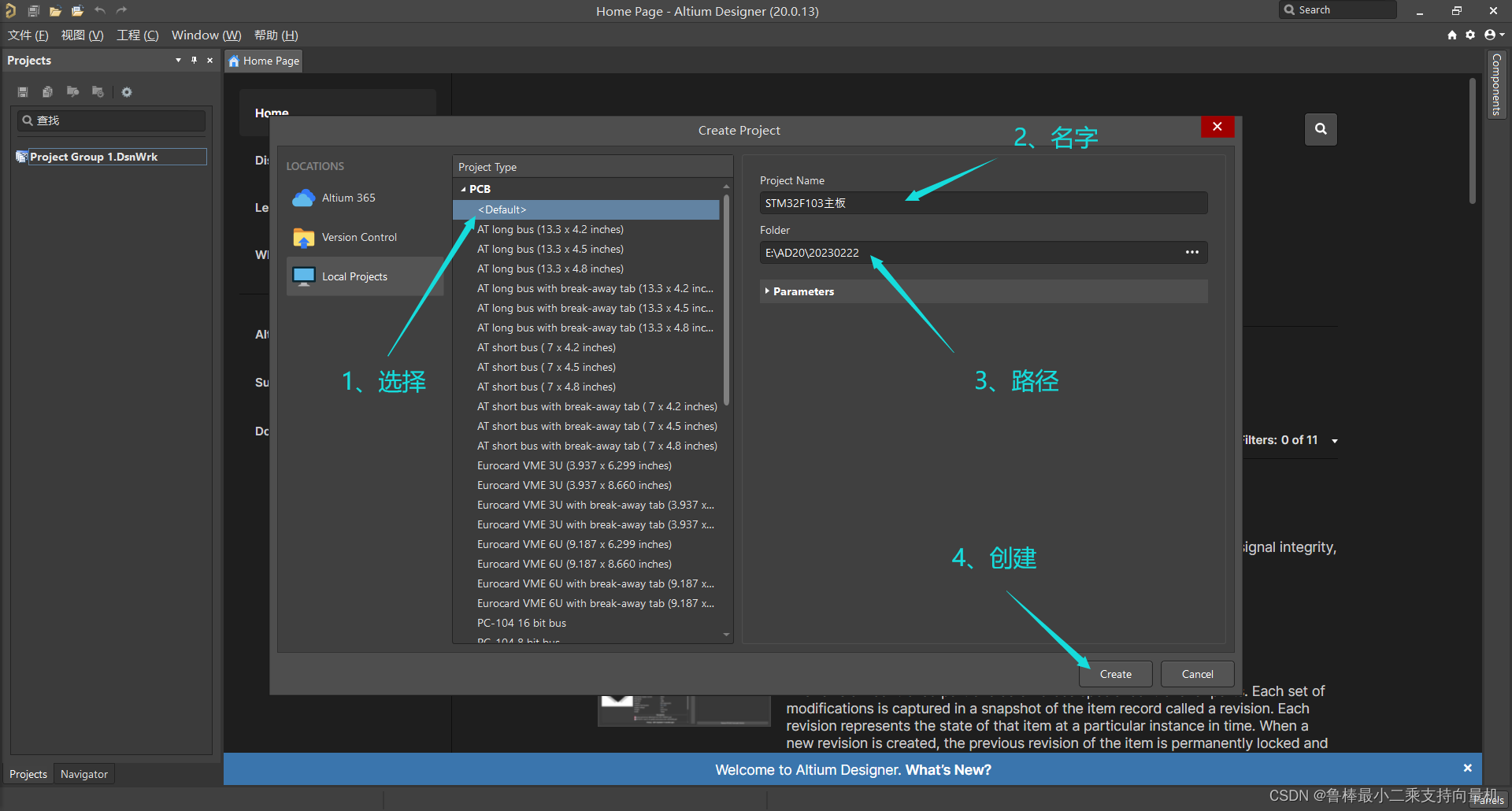Open the settings gear at top right

click(1470, 35)
